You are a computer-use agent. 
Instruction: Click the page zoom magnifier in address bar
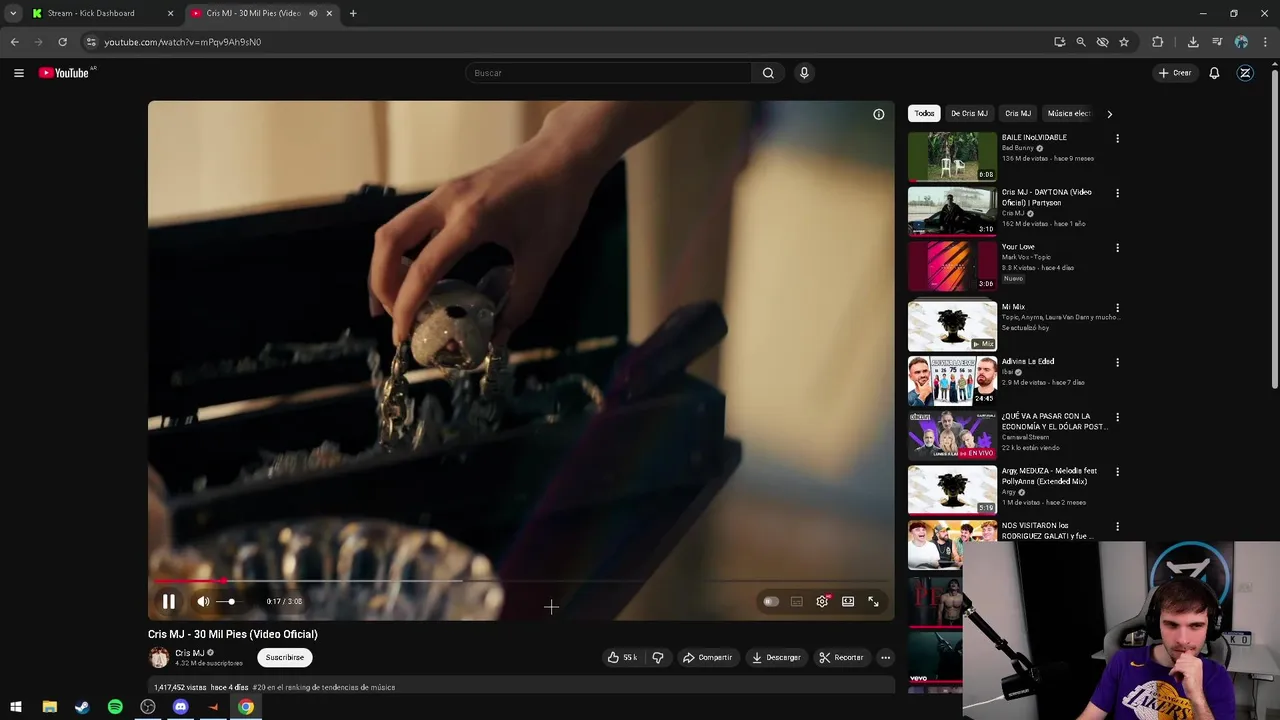coord(1081,42)
